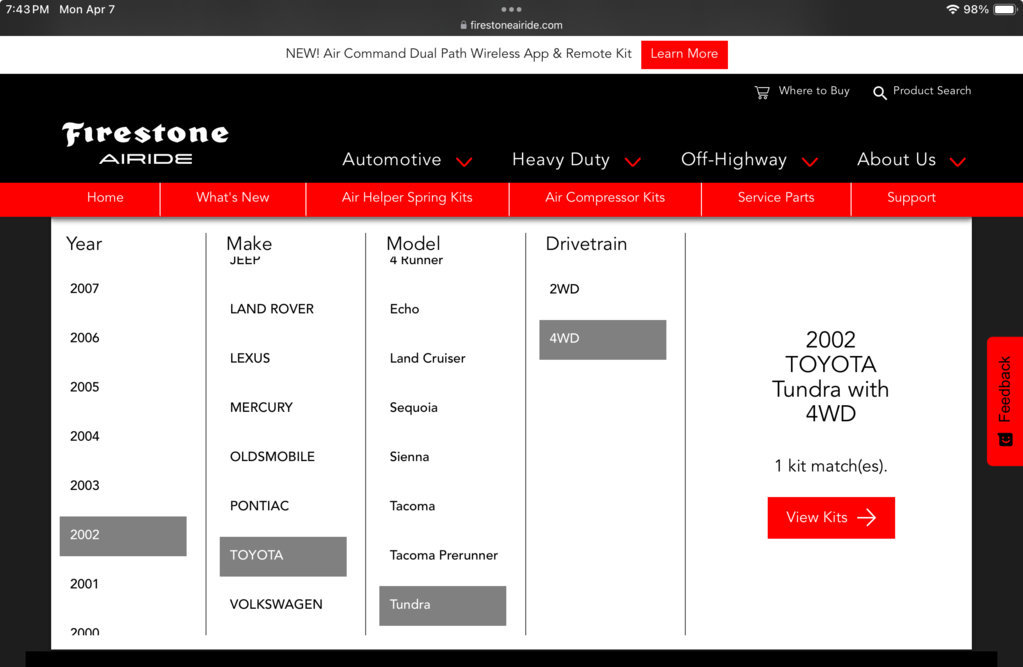Open Air Helper Spring Kits tab
This screenshot has width=1023, height=667.
[x=407, y=198]
